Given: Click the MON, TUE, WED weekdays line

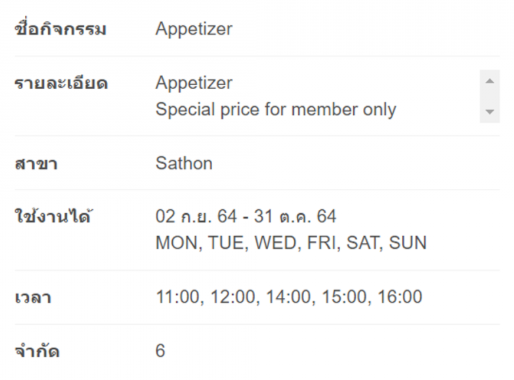Looking at the screenshot, I should click(x=291, y=243).
